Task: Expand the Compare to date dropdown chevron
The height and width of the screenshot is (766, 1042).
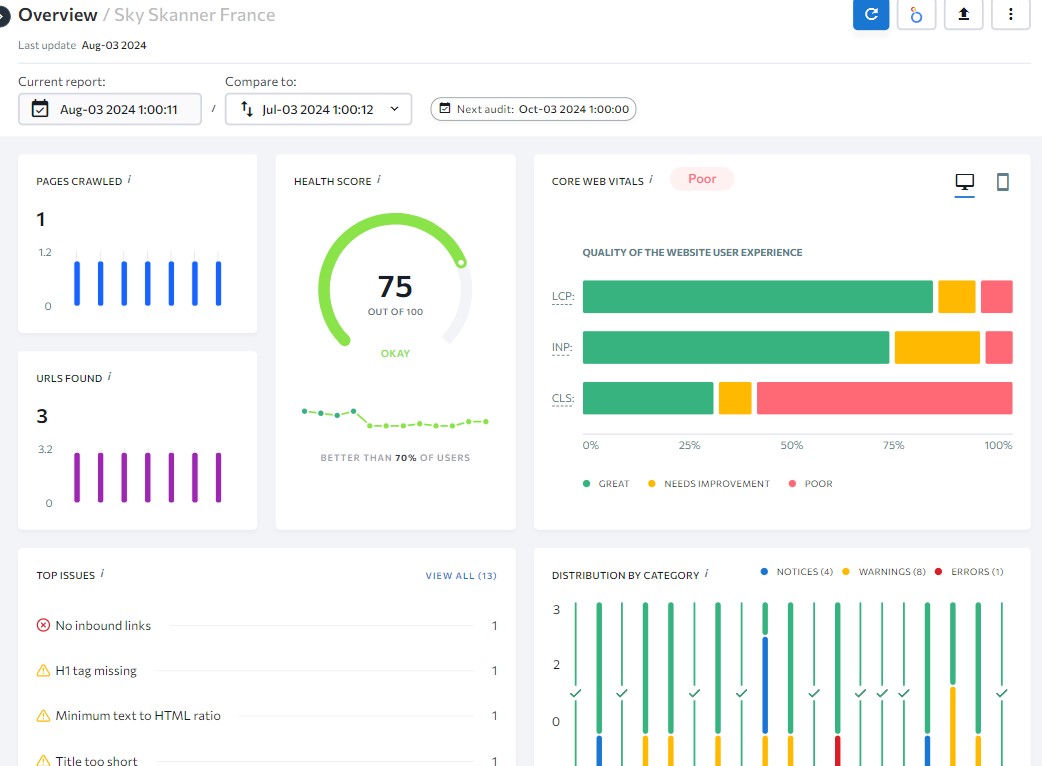Action: (395, 109)
